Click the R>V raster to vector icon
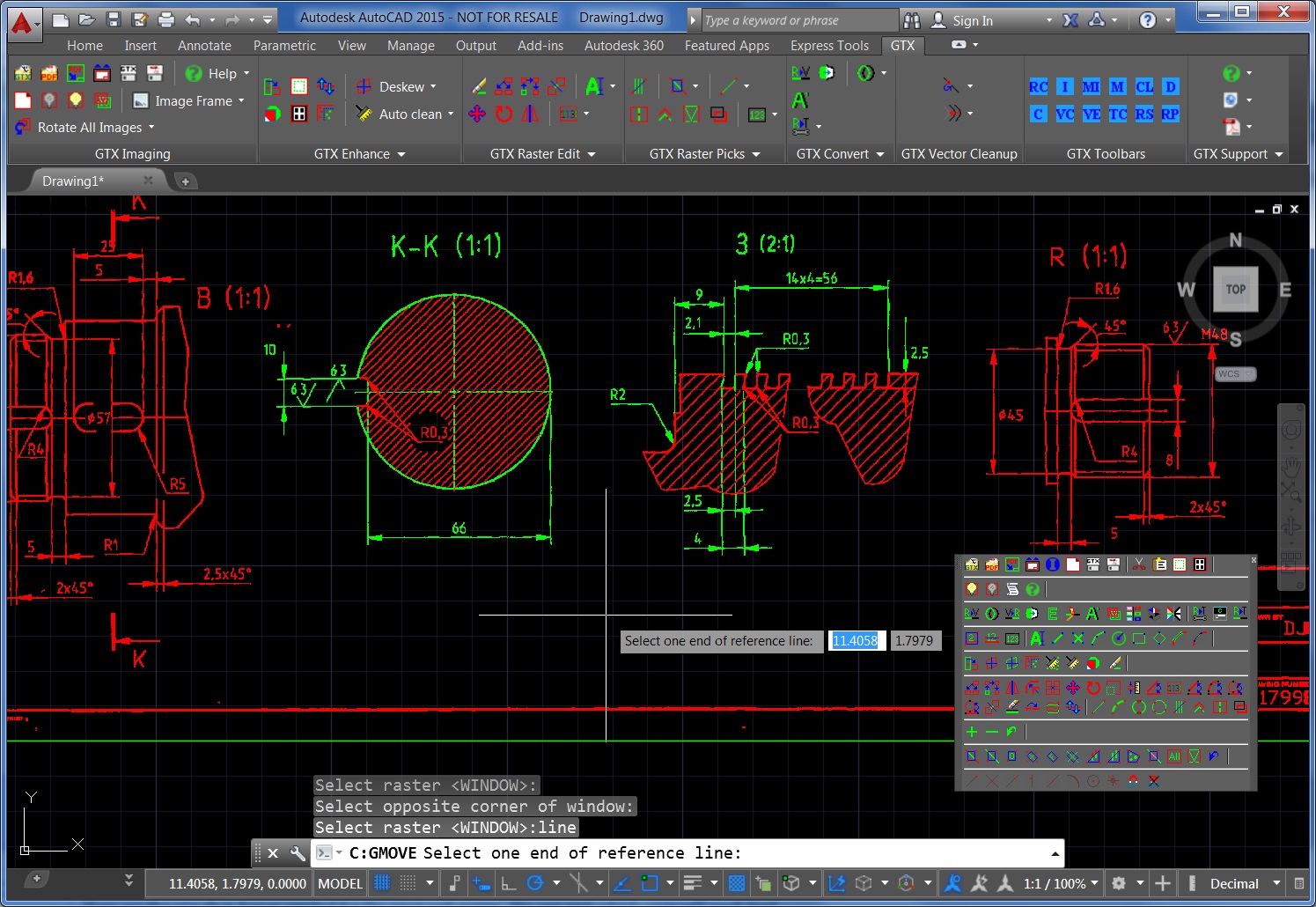1316x907 pixels. pos(800,73)
